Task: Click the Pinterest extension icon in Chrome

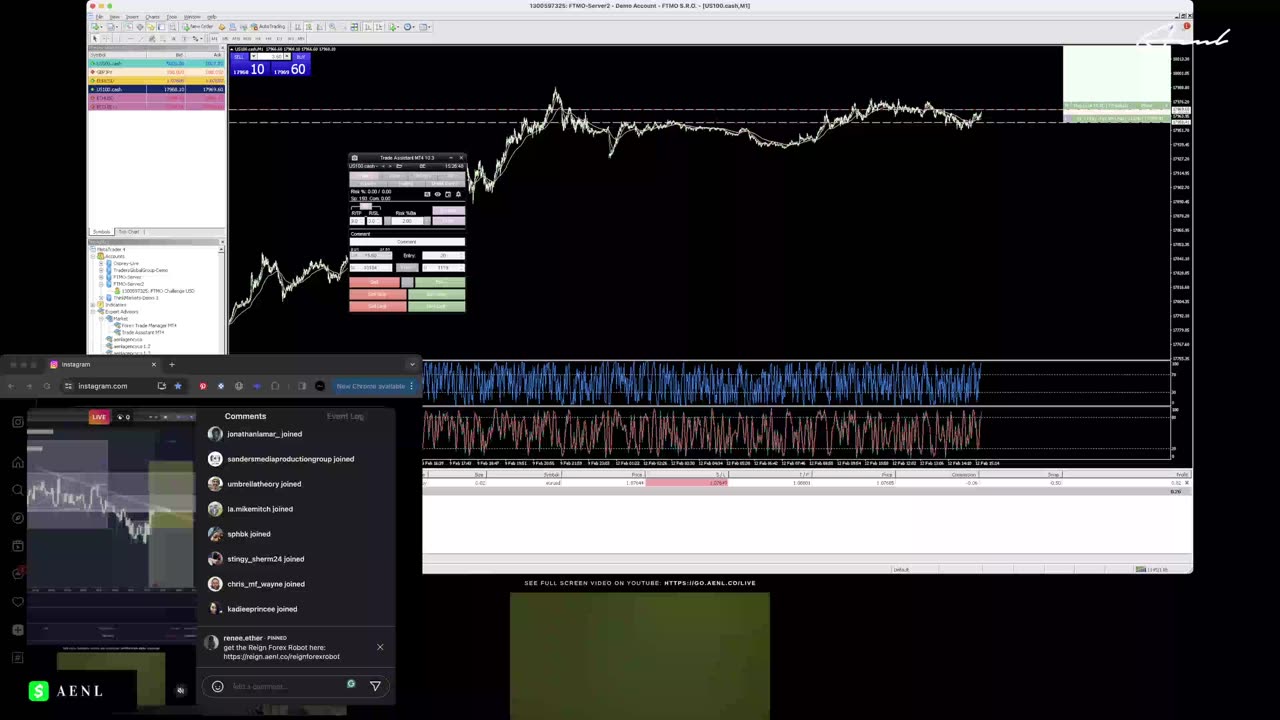Action: click(203, 386)
